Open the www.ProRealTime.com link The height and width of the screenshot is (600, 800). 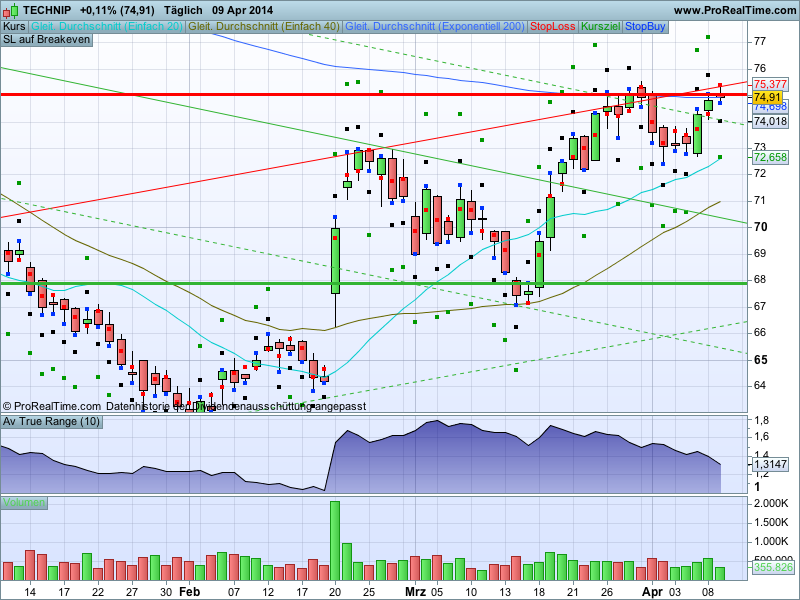tap(735, 10)
